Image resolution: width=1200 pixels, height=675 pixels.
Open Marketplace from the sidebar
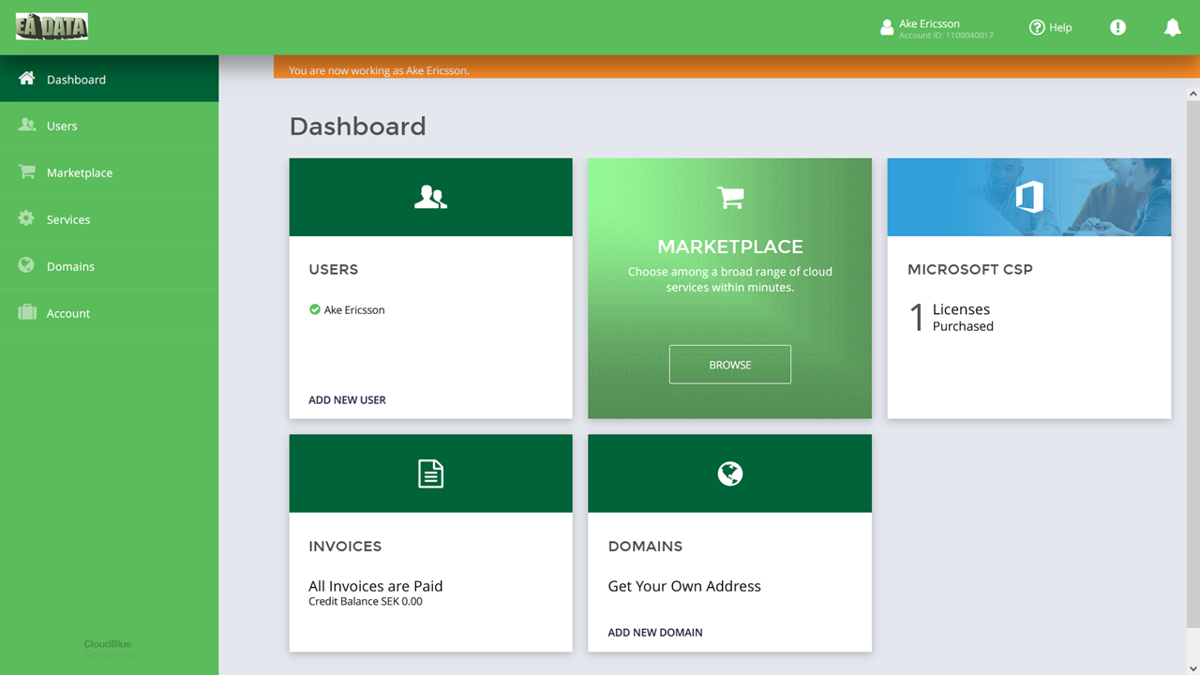79,173
